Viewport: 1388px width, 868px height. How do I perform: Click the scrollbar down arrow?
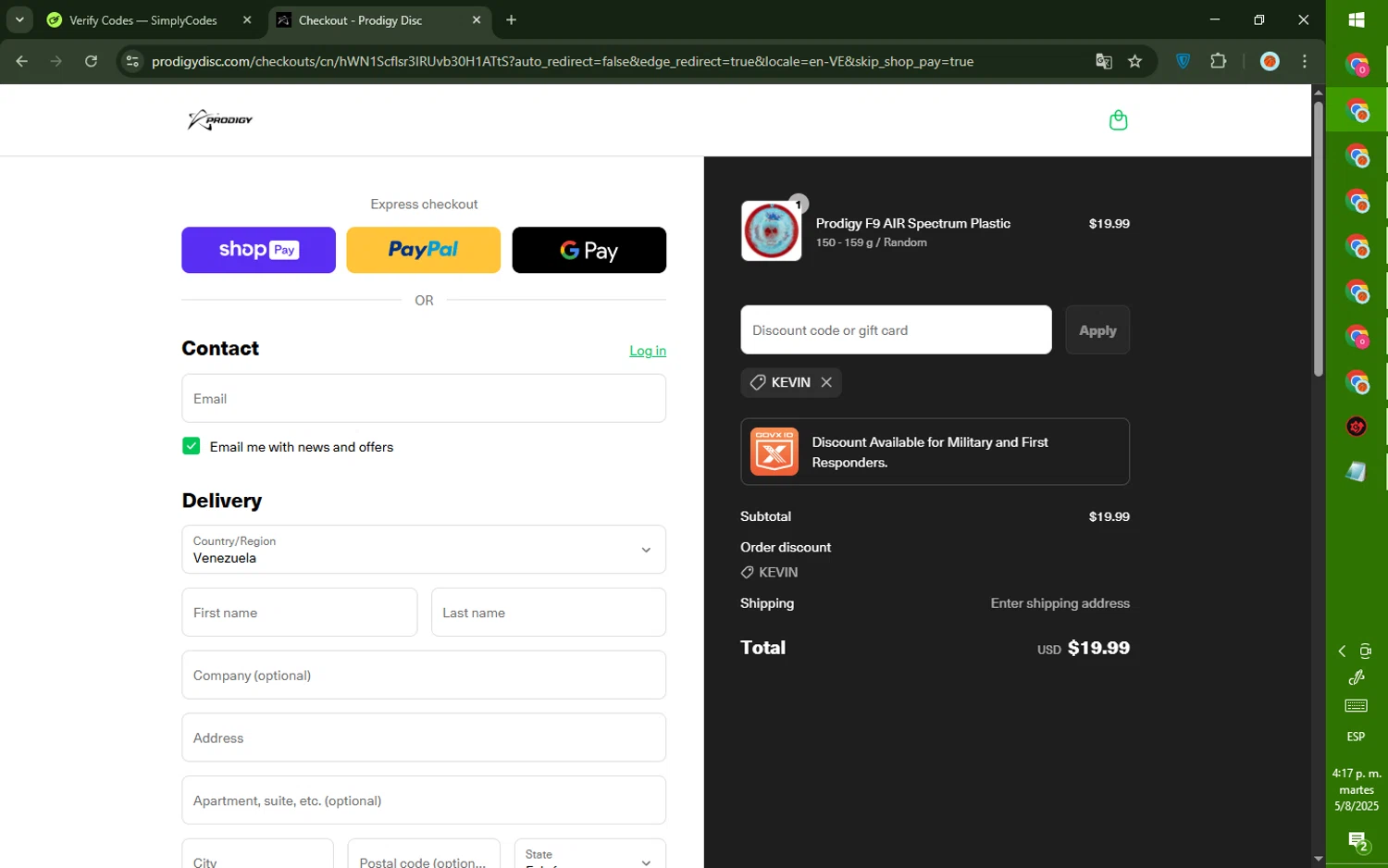tap(1318, 860)
